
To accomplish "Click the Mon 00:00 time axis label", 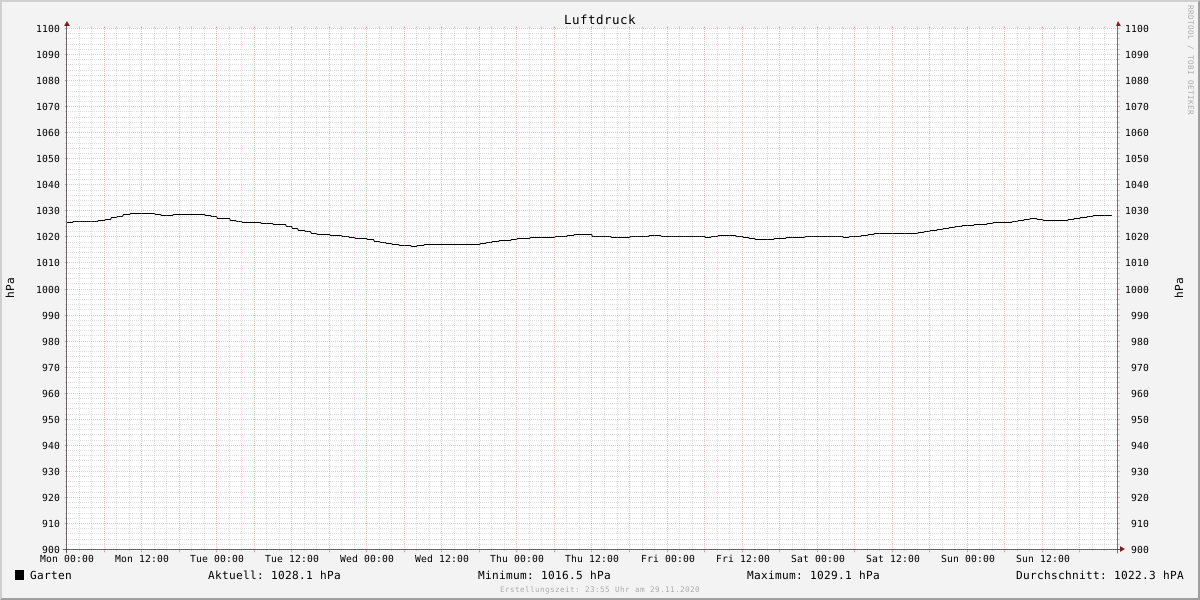I will 67,559.
